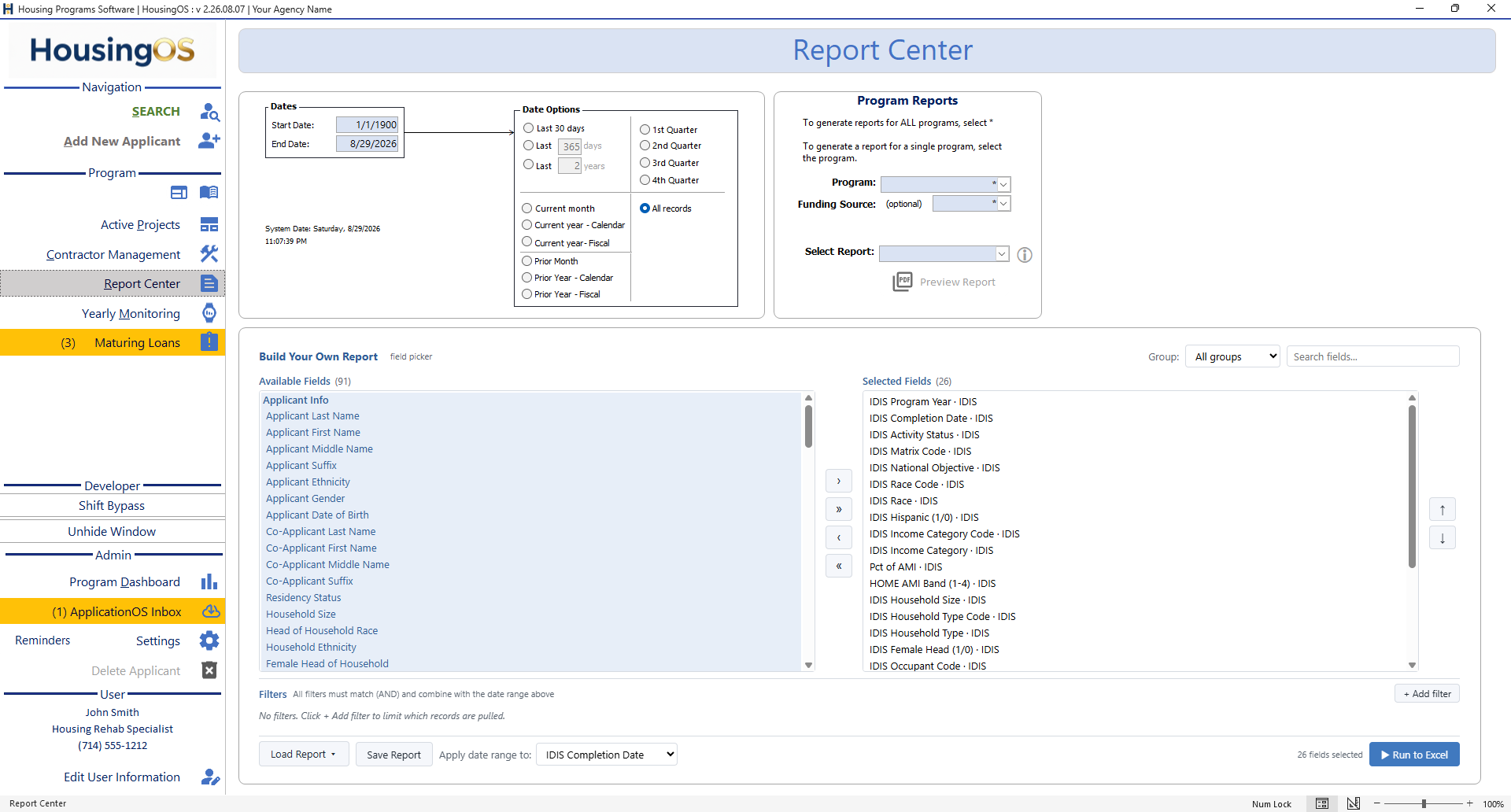This screenshot has height=812, width=1511.
Task: Expand the Program dropdown
Action: pos(1003,184)
